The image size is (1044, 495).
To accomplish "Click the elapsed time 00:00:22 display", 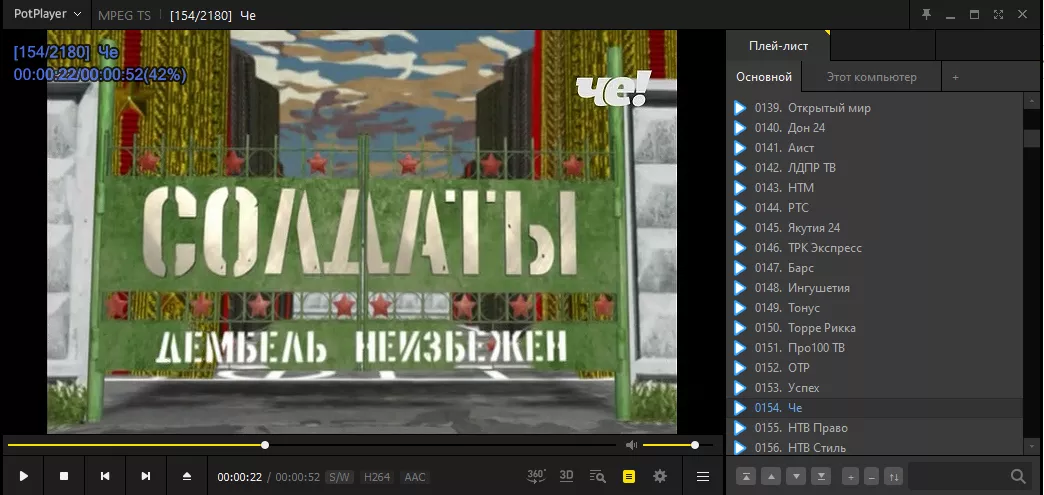I will [240, 477].
